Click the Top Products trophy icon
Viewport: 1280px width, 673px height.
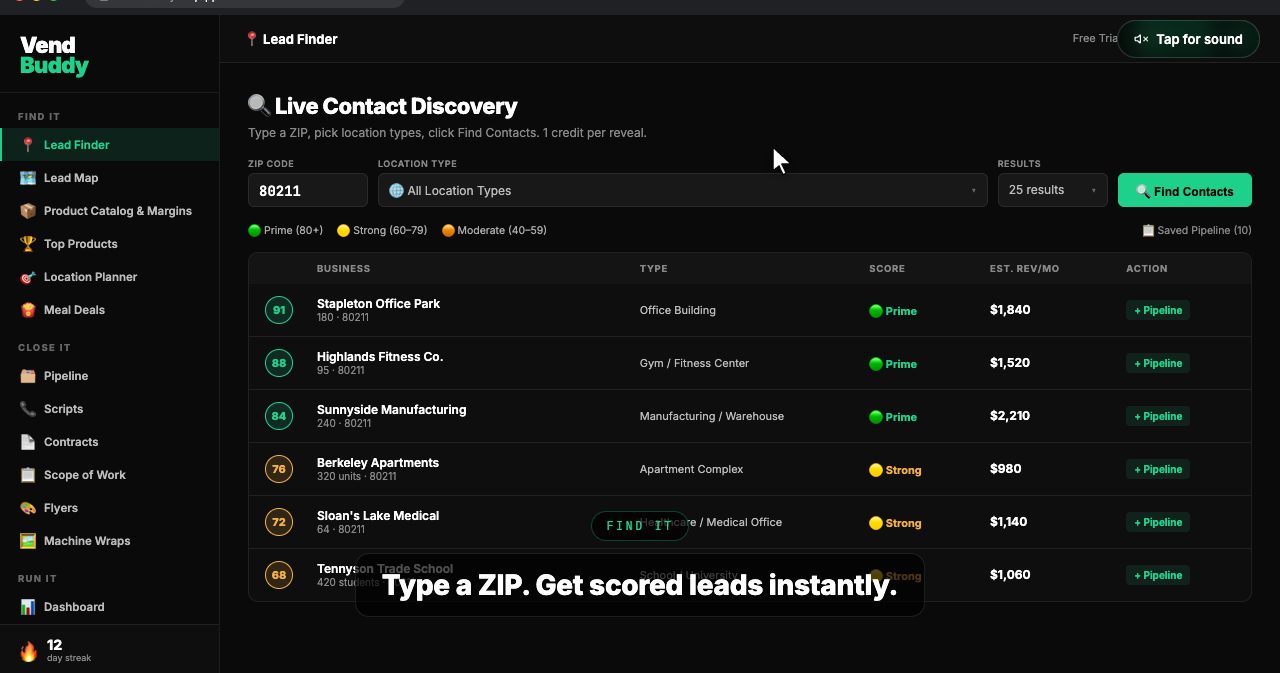click(x=28, y=244)
